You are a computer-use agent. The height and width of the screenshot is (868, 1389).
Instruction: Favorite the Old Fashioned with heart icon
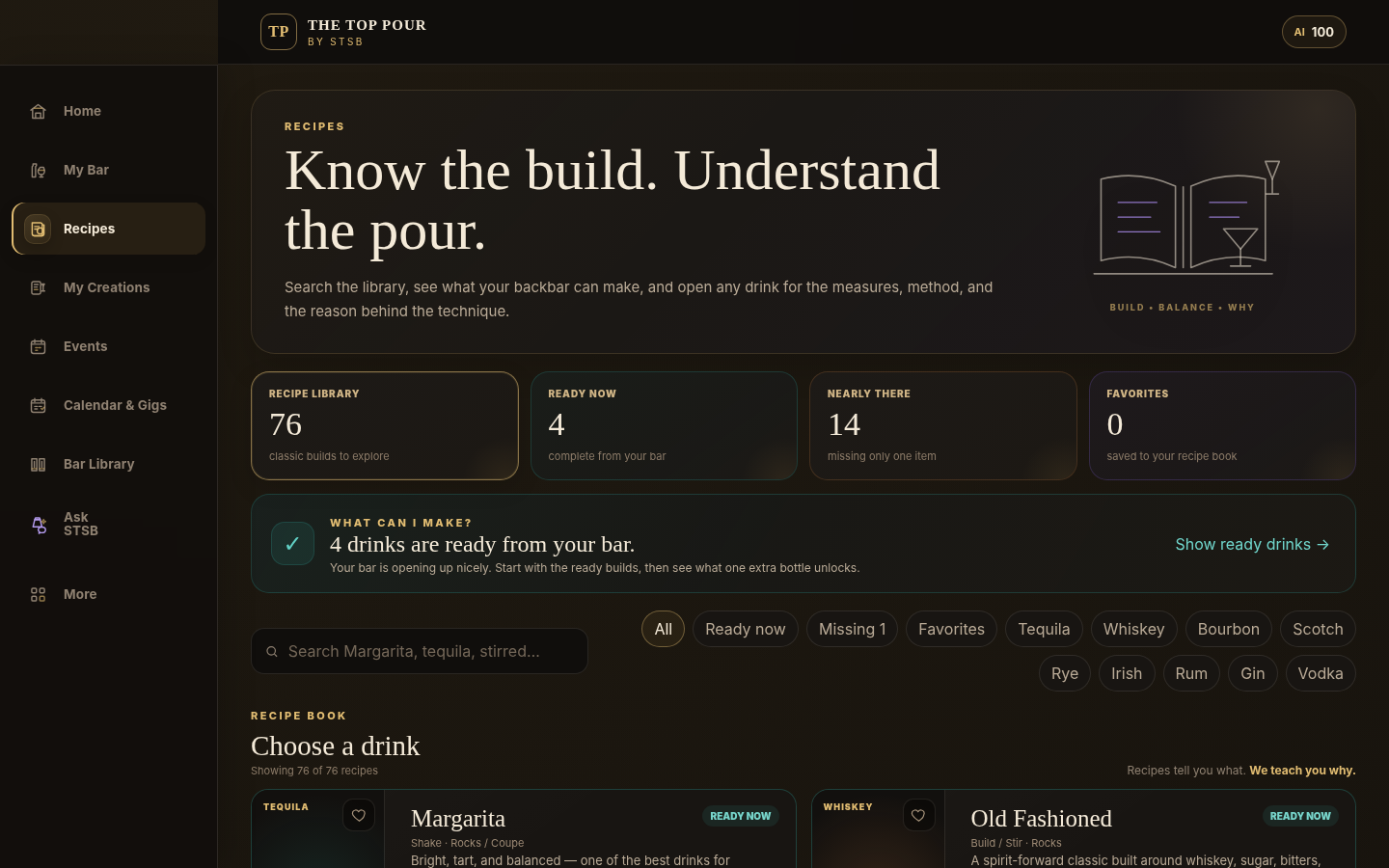tap(918, 815)
